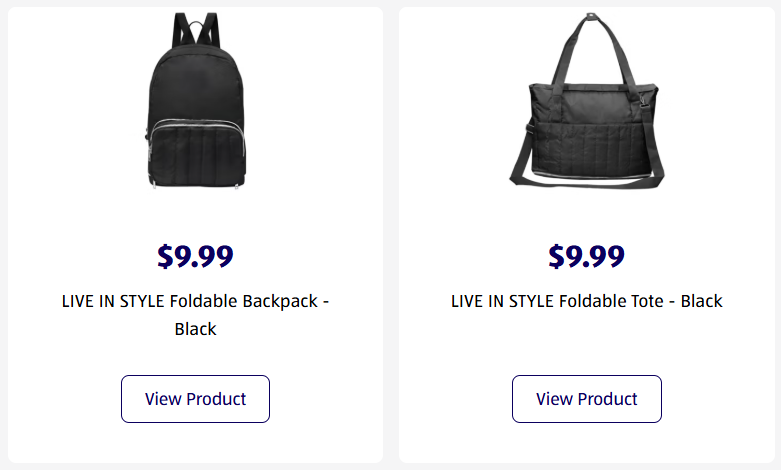The width and height of the screenshot is (781, 470).
Task: Open the LIVE IN STYLE Foldable Tote title
Action: pos(586,301)
